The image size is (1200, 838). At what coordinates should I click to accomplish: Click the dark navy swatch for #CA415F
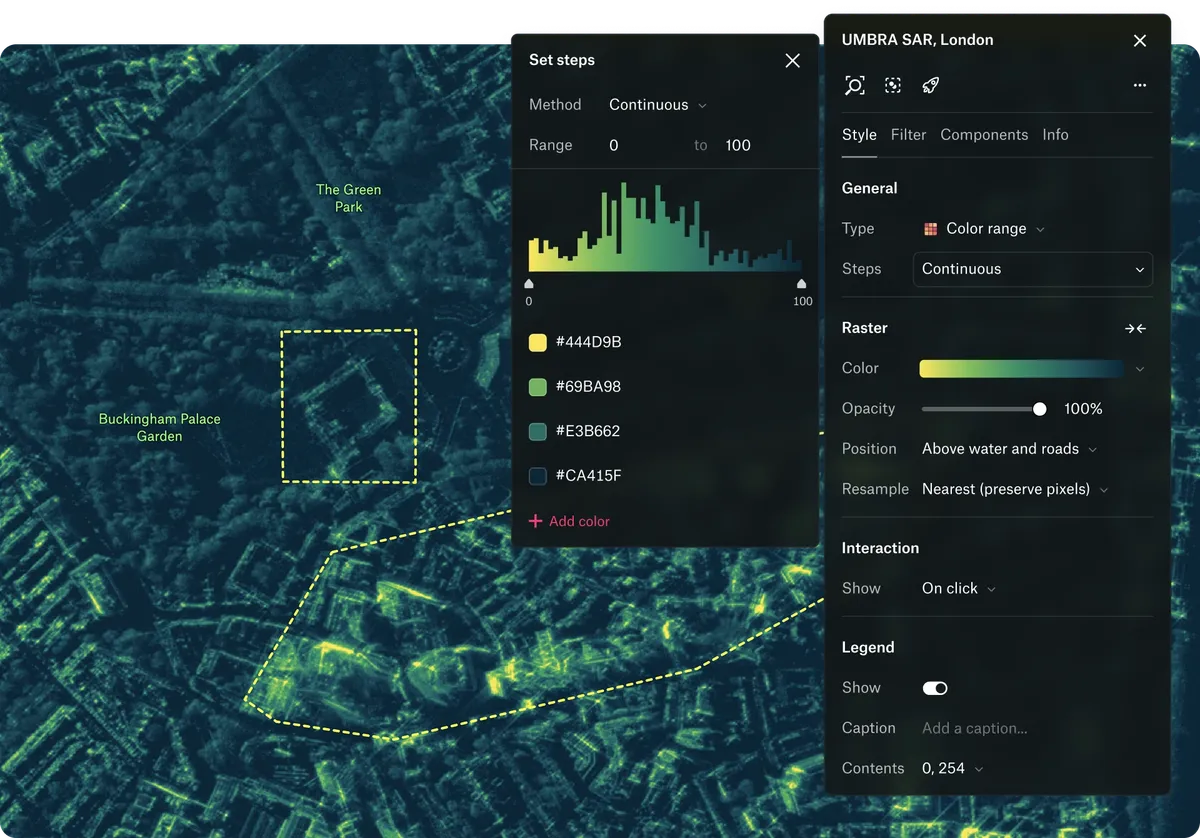(538, 476)
